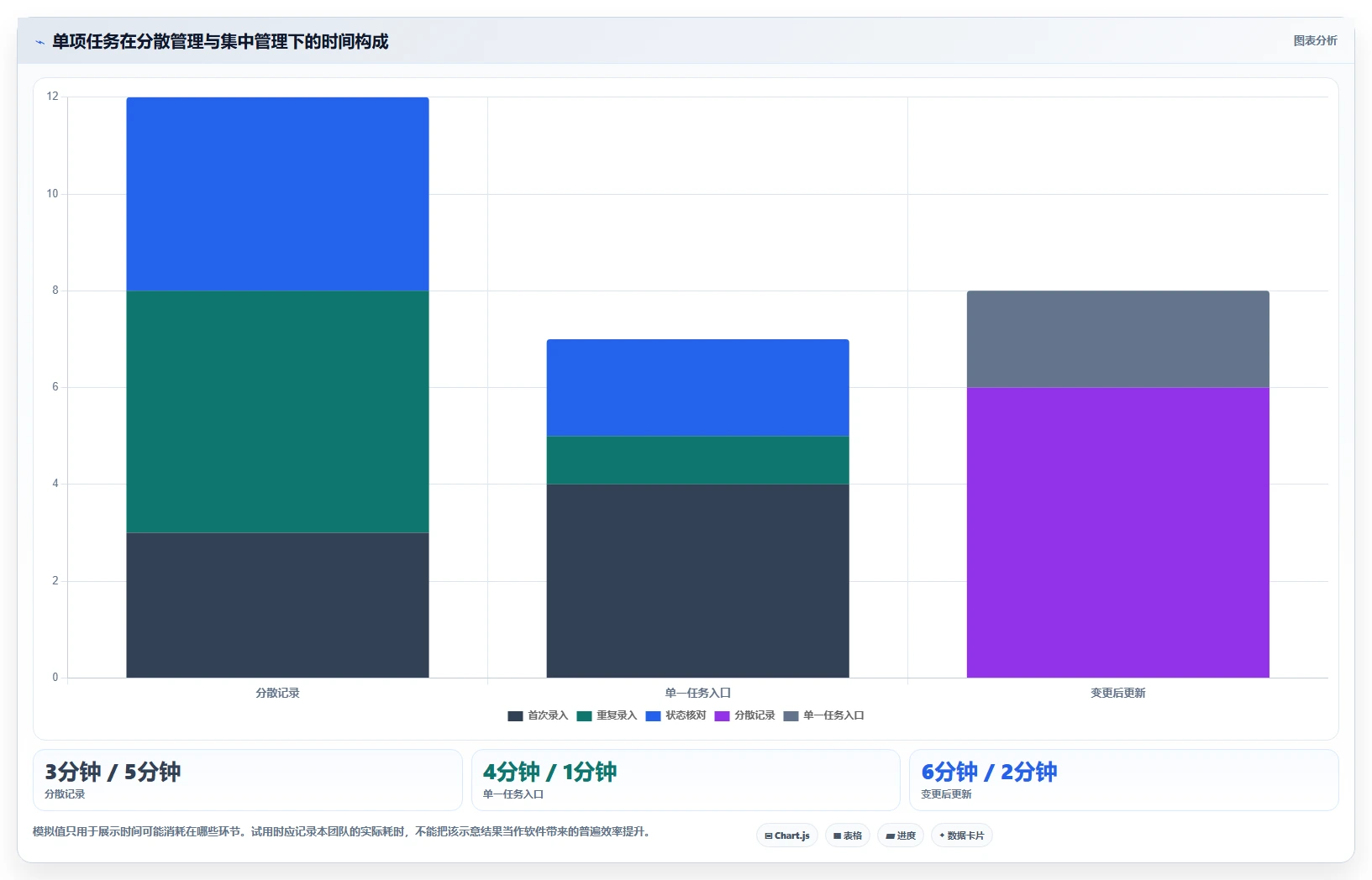The width and height of the screenshot is (1372, 880).
Task: Click the 3分钟 / 5分钟 card value
Action: (x=113, y=772)
